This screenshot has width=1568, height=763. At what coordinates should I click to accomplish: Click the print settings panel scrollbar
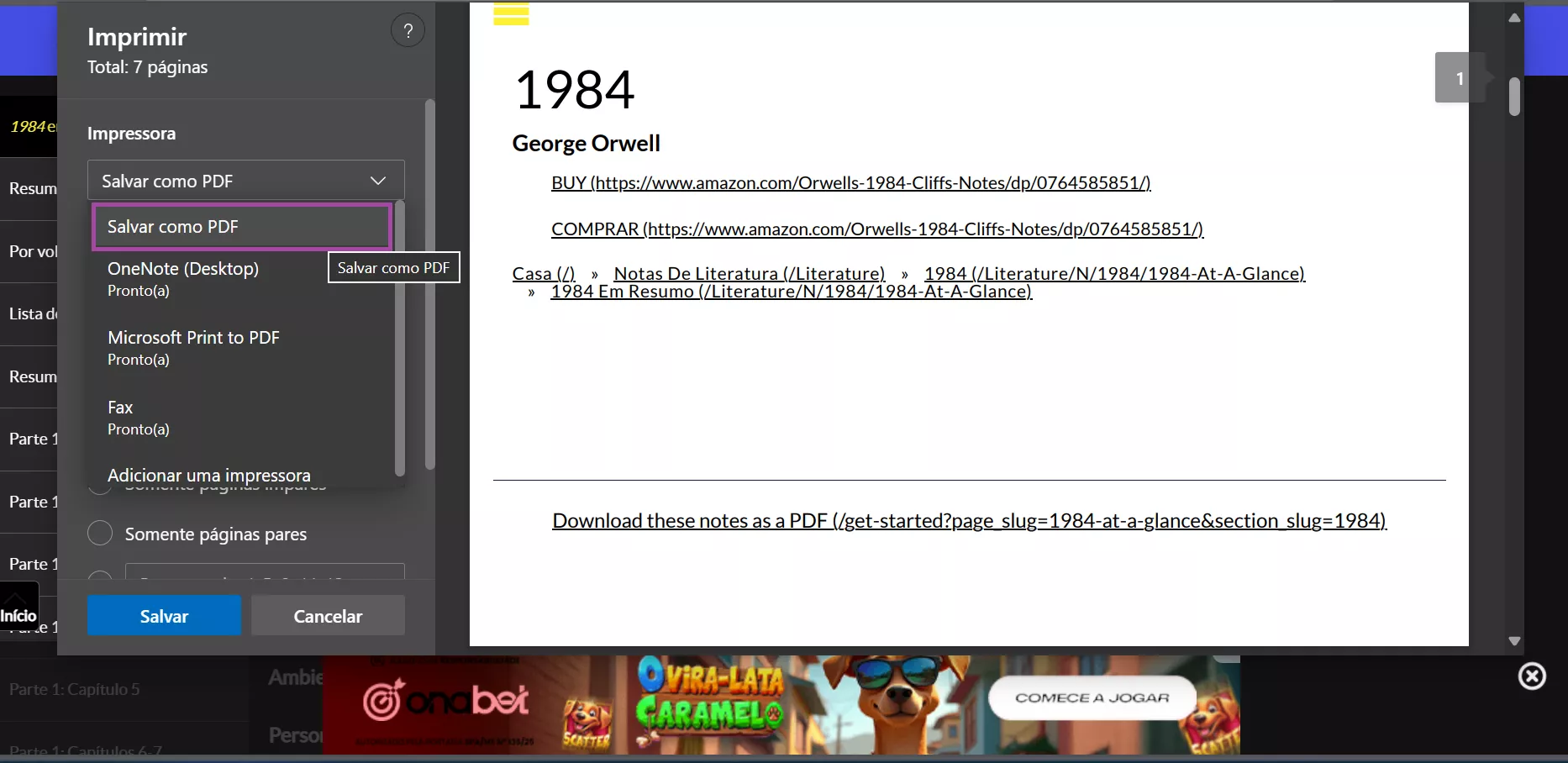(430, 284)
